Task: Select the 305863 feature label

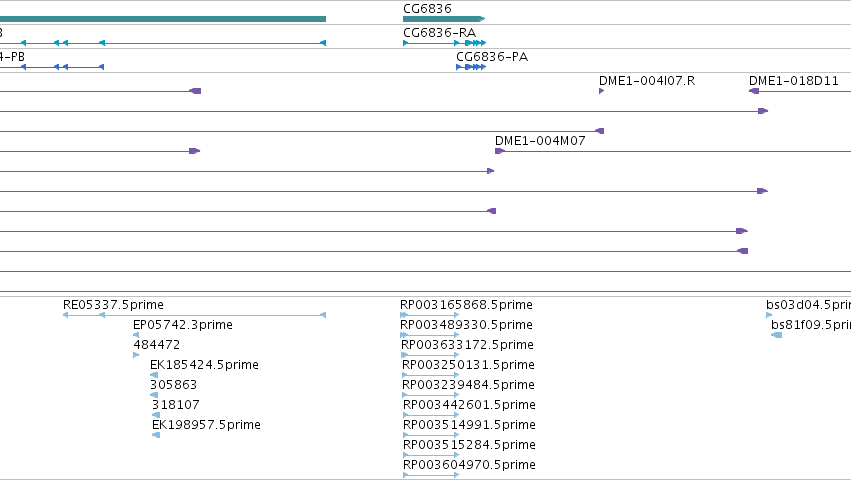Action: [x=173, y=384]
